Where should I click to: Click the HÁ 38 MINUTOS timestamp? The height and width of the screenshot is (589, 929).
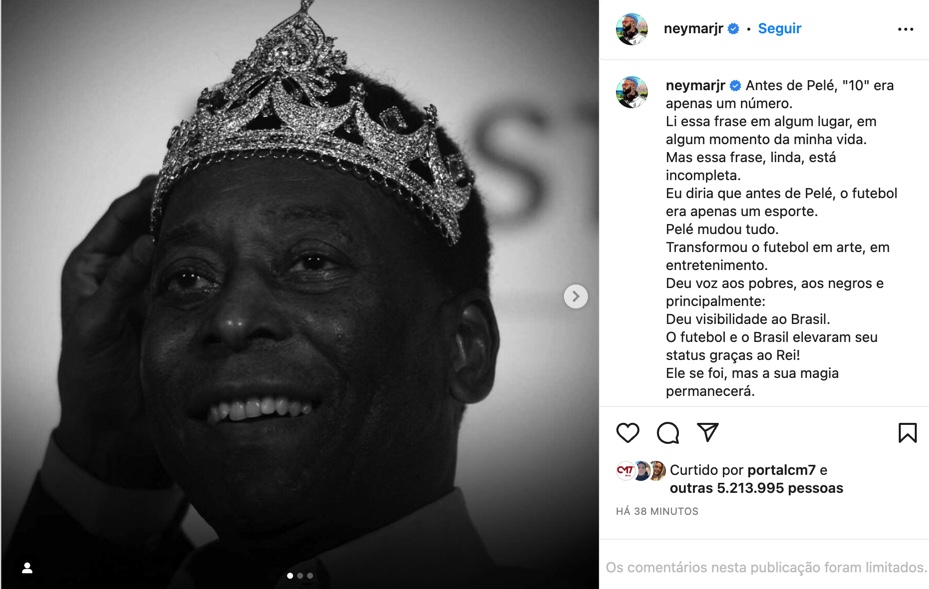[x=657, y=511]
